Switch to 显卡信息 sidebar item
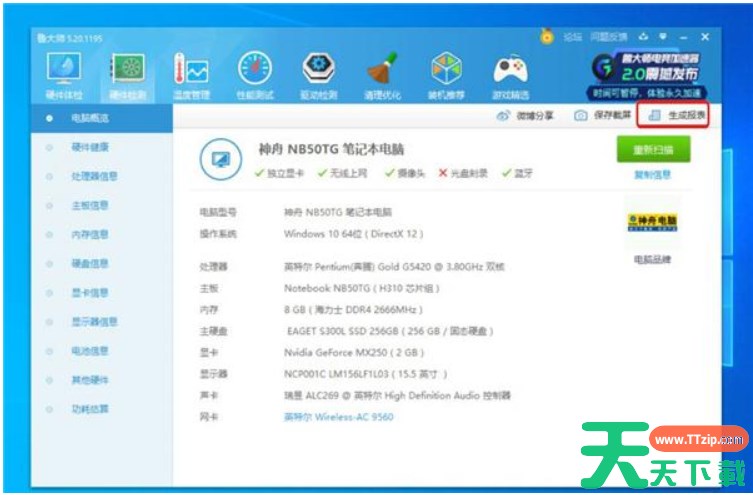Screen dimensions: 753x495 pos(90,293)
